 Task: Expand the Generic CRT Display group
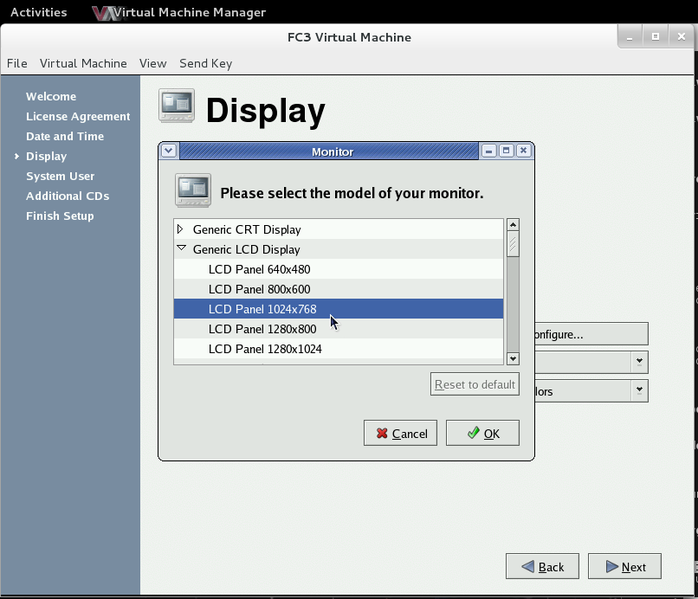[180, 229]
